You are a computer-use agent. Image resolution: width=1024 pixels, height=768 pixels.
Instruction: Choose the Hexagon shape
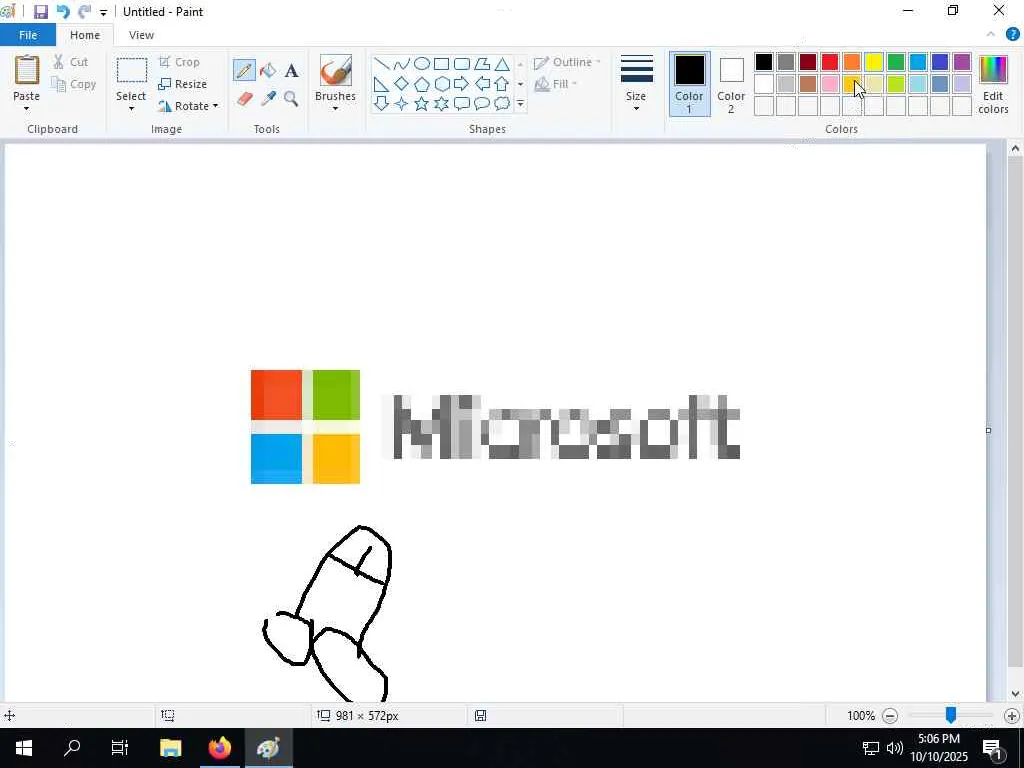pos(442,84)
